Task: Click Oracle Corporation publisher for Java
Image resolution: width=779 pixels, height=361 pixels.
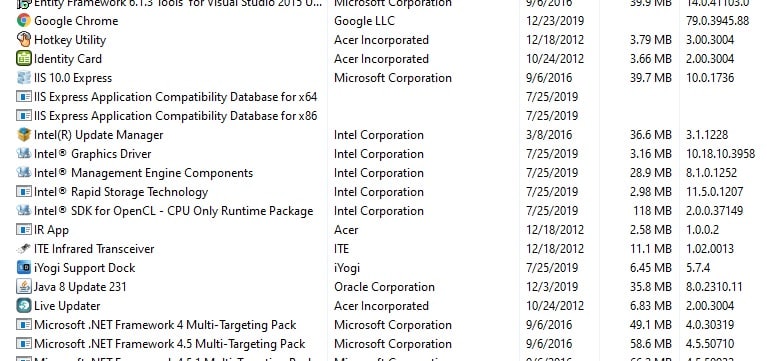Action: pyautogui.click(x=384, y=287)
